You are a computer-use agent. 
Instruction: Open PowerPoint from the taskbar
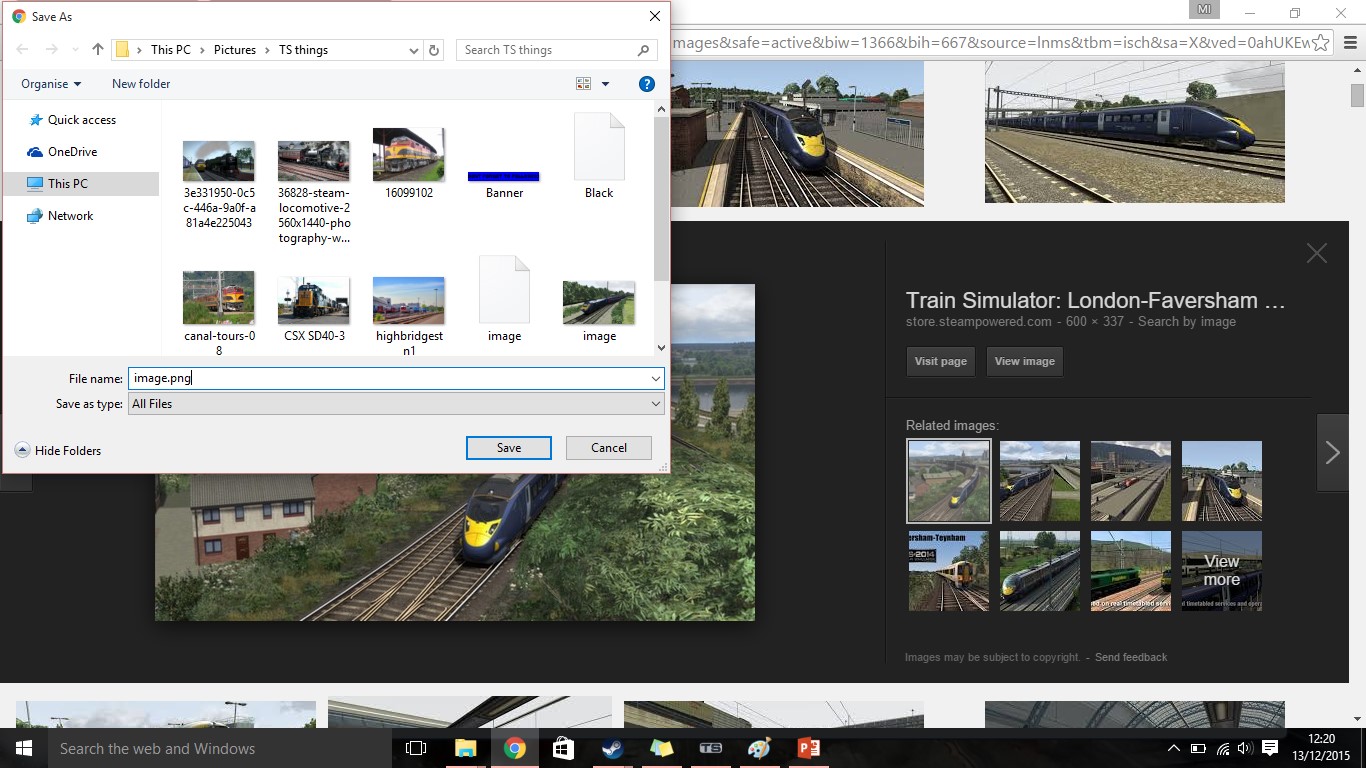[x=808, y=748]
